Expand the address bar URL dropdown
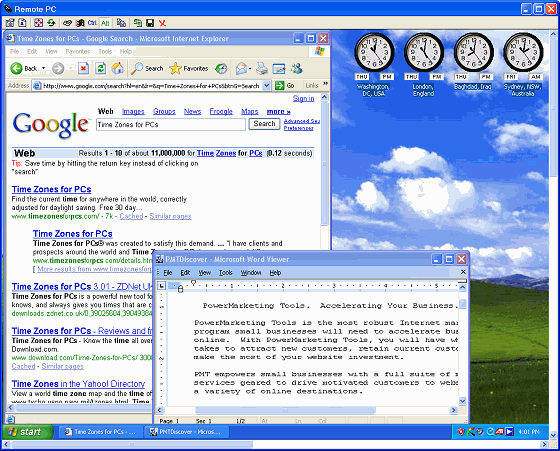The width and height of the screenshot is (560, 451). 266,85
